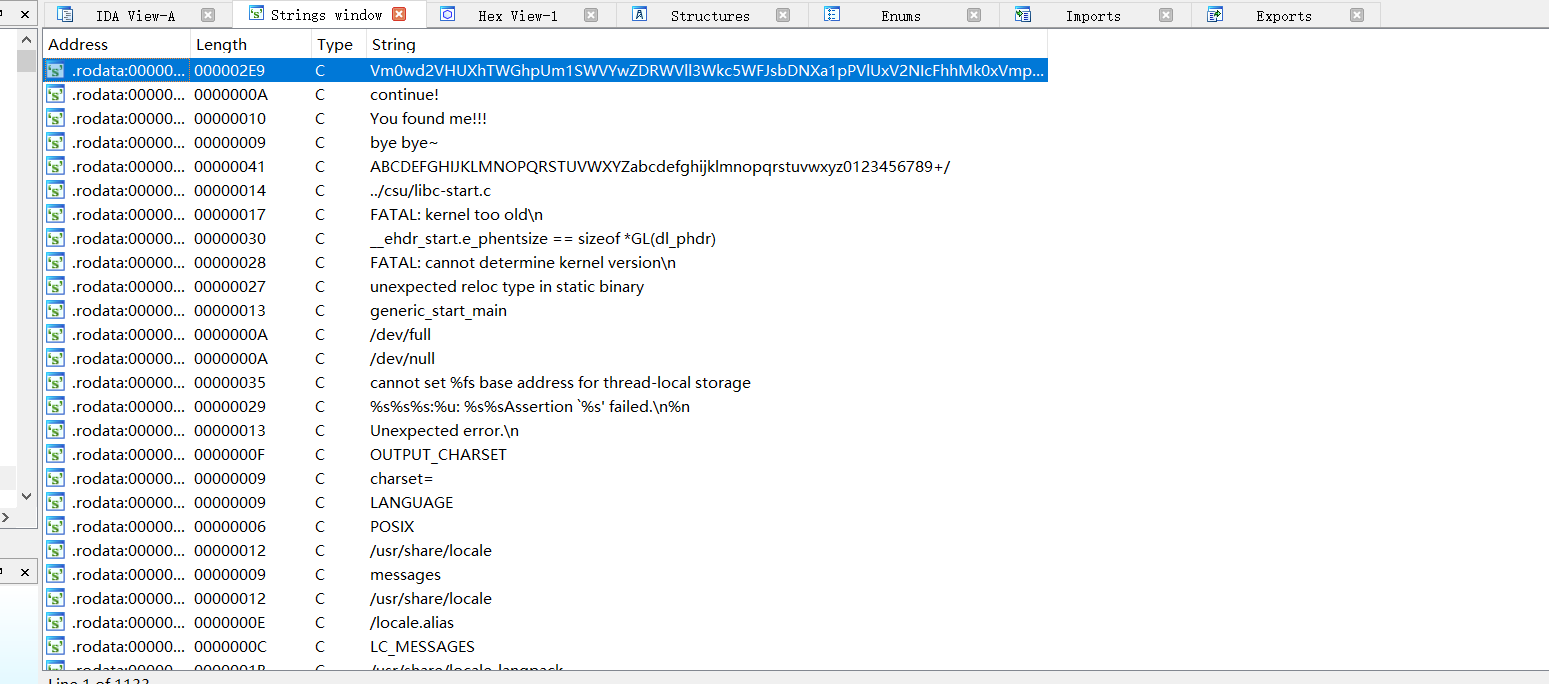Click the IDA View-A tab icon
Viewport: 1549px width, 684px height.
[65, 15]
